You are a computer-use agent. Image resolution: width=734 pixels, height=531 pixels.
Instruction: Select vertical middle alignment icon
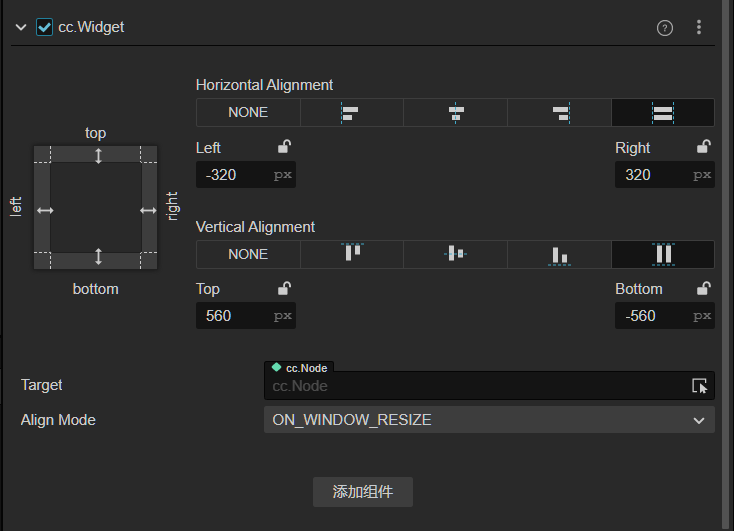(455, 254)
